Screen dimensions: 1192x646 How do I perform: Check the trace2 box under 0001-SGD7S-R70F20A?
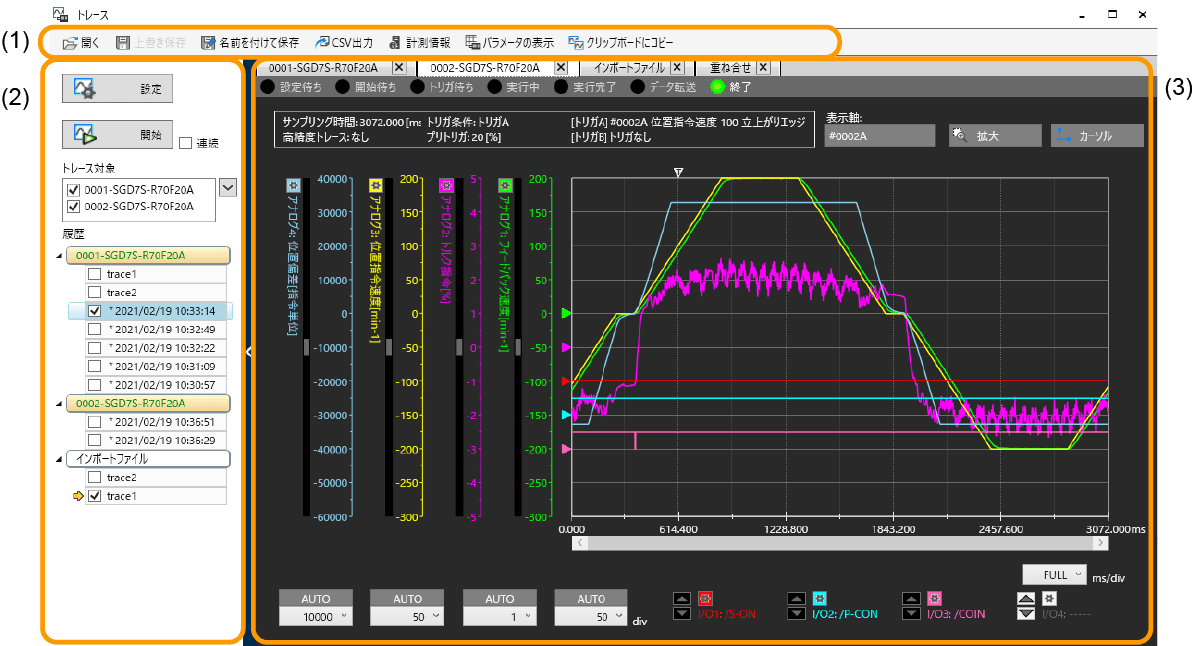[94, 292]
